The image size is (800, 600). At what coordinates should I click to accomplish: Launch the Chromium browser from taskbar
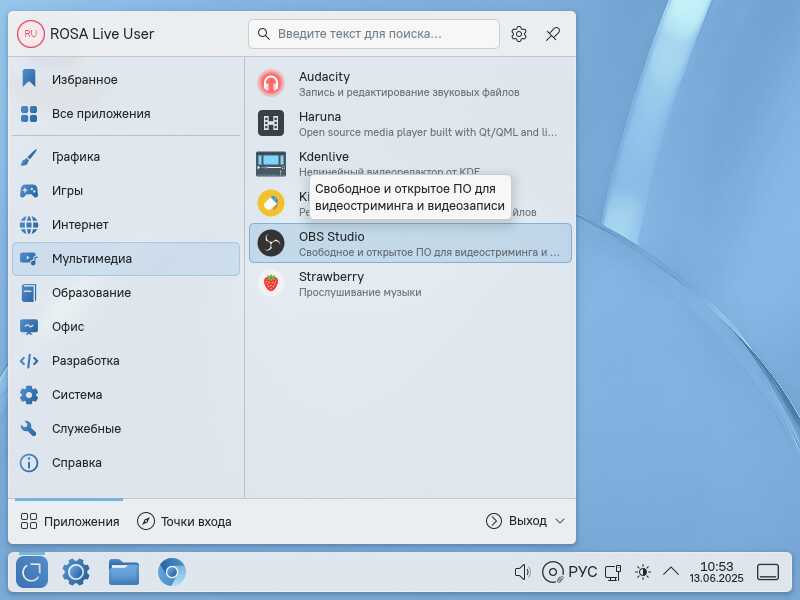click(x=171, y=572)
